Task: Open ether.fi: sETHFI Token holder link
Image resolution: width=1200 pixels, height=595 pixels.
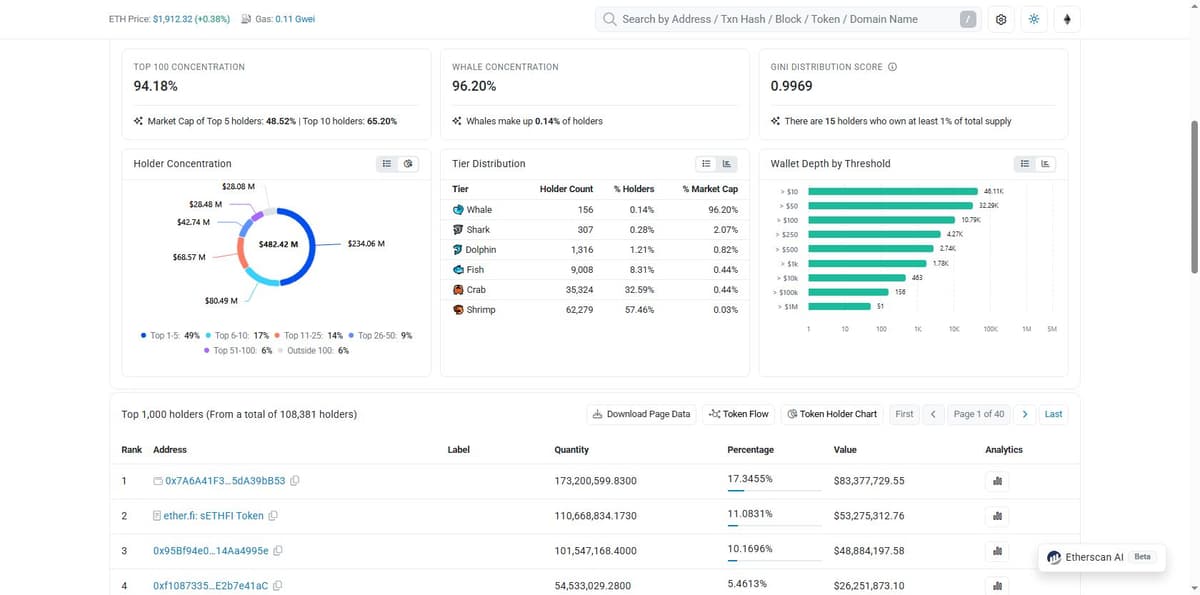Action: (x=213, y=516)
